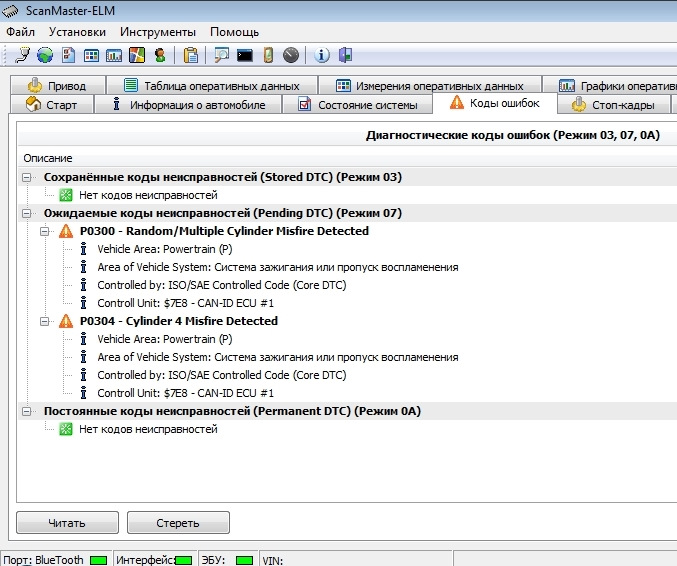Image resolution: width=677 pixels, height=566 pixels.
Task: Click warning triangle icon beside P0300
Action: (x=66, y=231)
